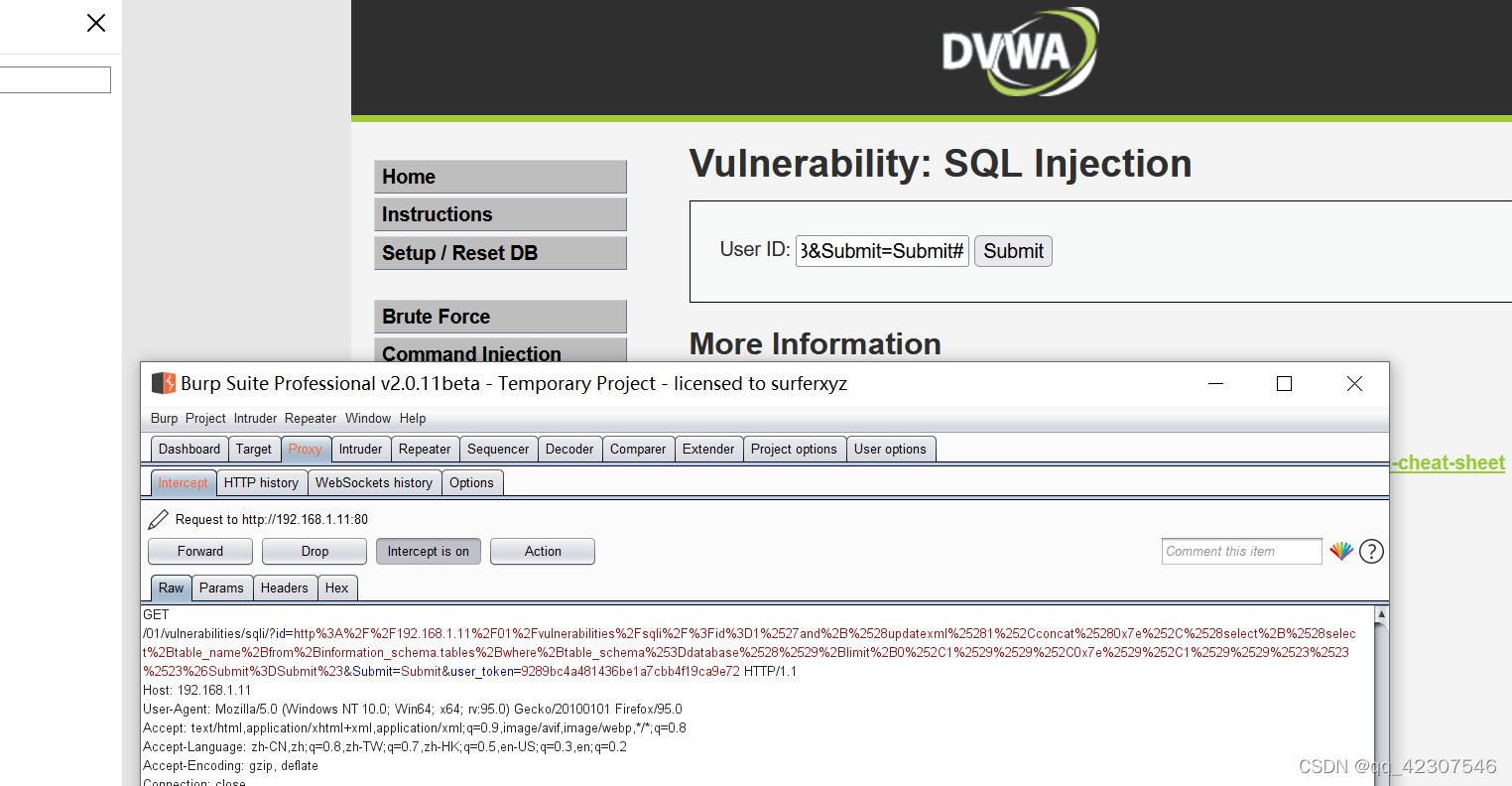Open the Window menu
The width and height of the screenshot is (1512, 786).
pyautogui.click(x=368, y=418)
